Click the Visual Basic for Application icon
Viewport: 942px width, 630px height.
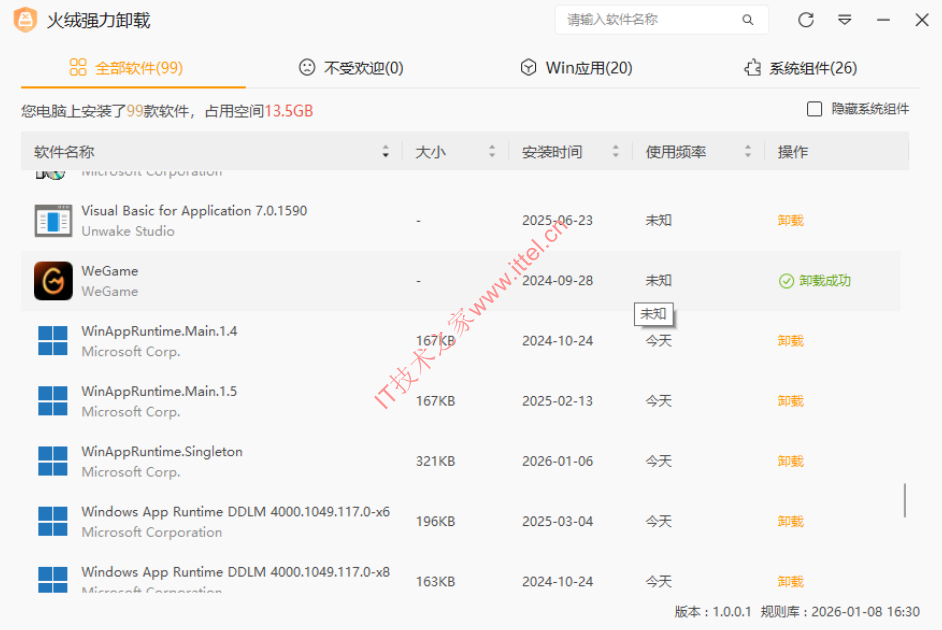point(53,221)
